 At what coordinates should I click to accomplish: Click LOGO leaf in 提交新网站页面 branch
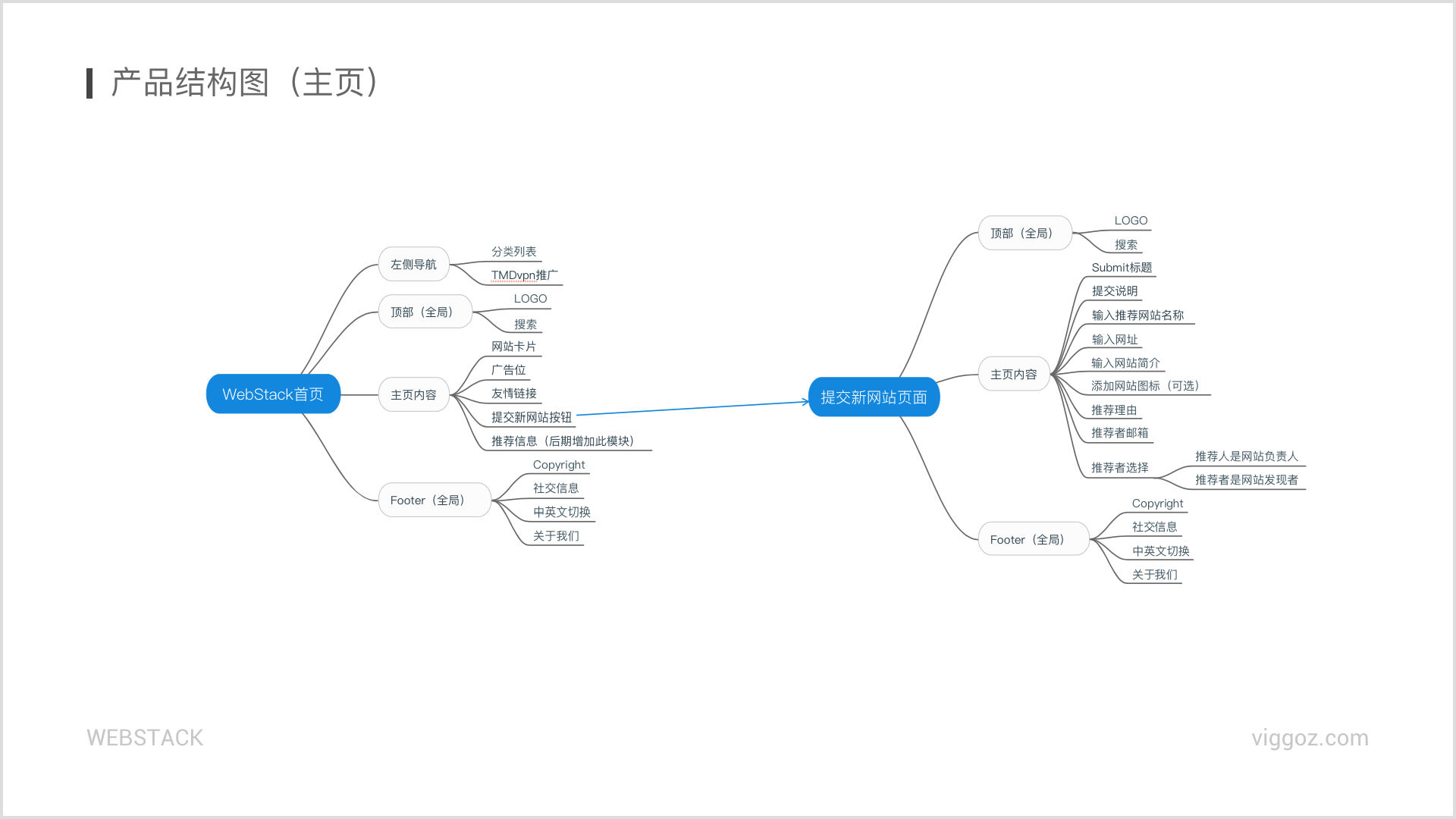pos(1131,221)
